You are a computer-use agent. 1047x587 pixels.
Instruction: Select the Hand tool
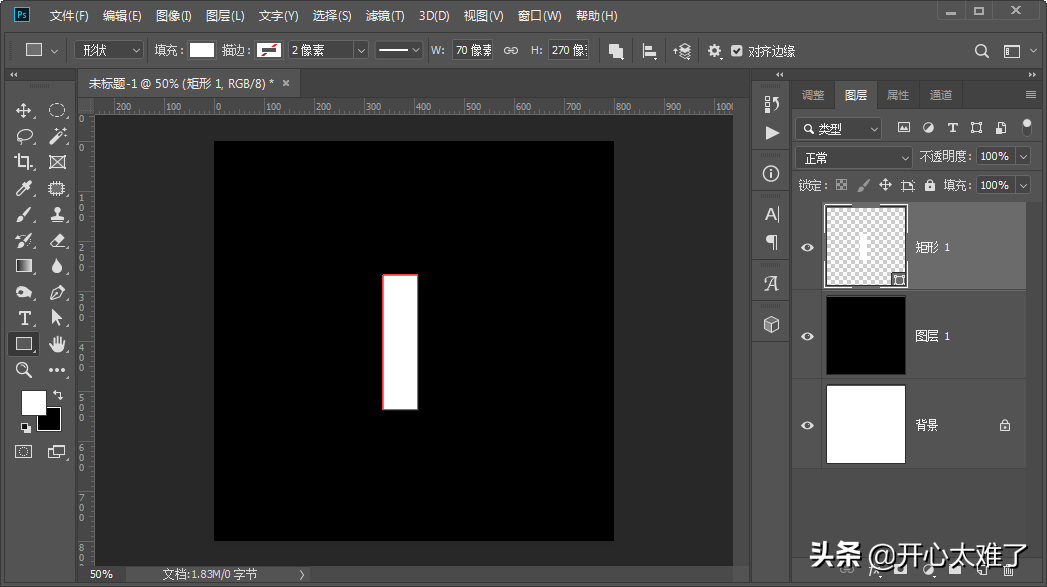pyautogui.click(x=57, y=344)
